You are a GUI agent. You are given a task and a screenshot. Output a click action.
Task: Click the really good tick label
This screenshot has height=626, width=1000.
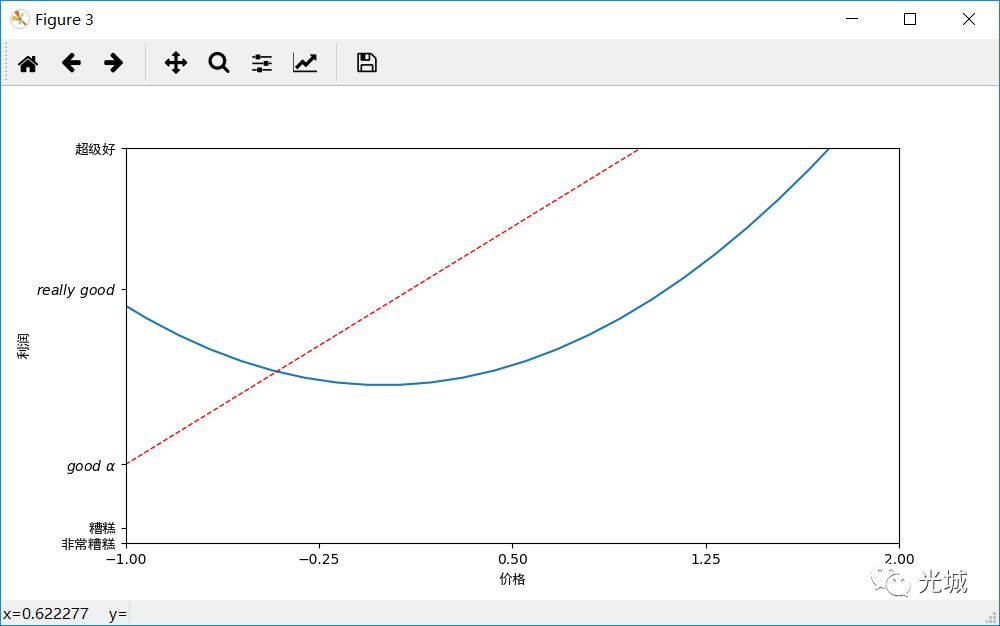click(75, 290)
